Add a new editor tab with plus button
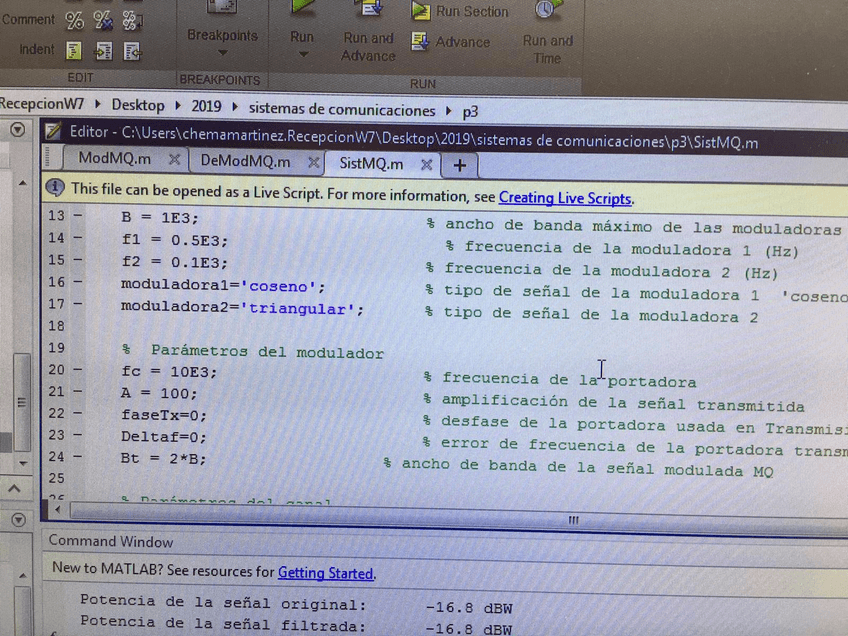 460,165
